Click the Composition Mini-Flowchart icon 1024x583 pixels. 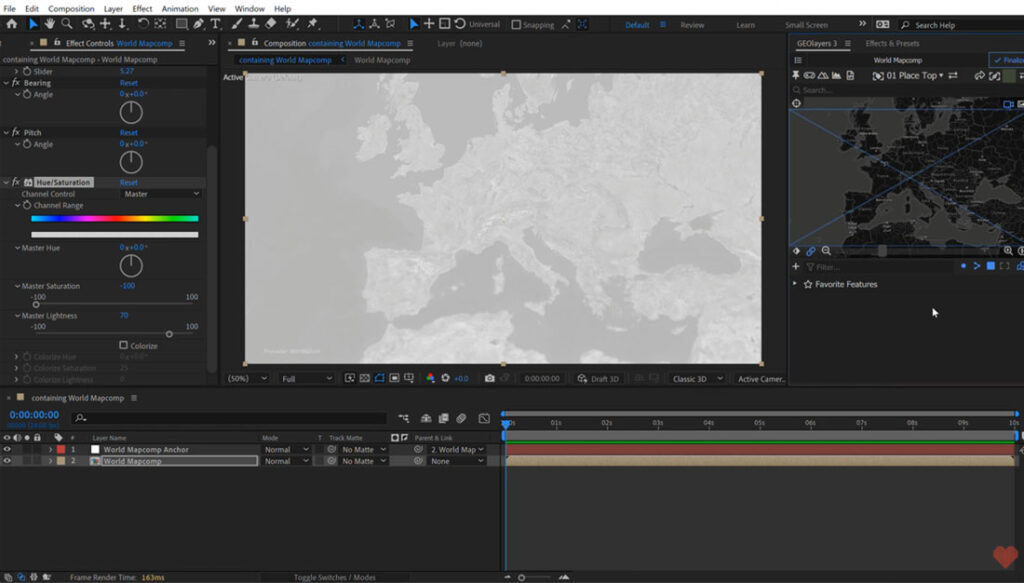tap(404, 418)
